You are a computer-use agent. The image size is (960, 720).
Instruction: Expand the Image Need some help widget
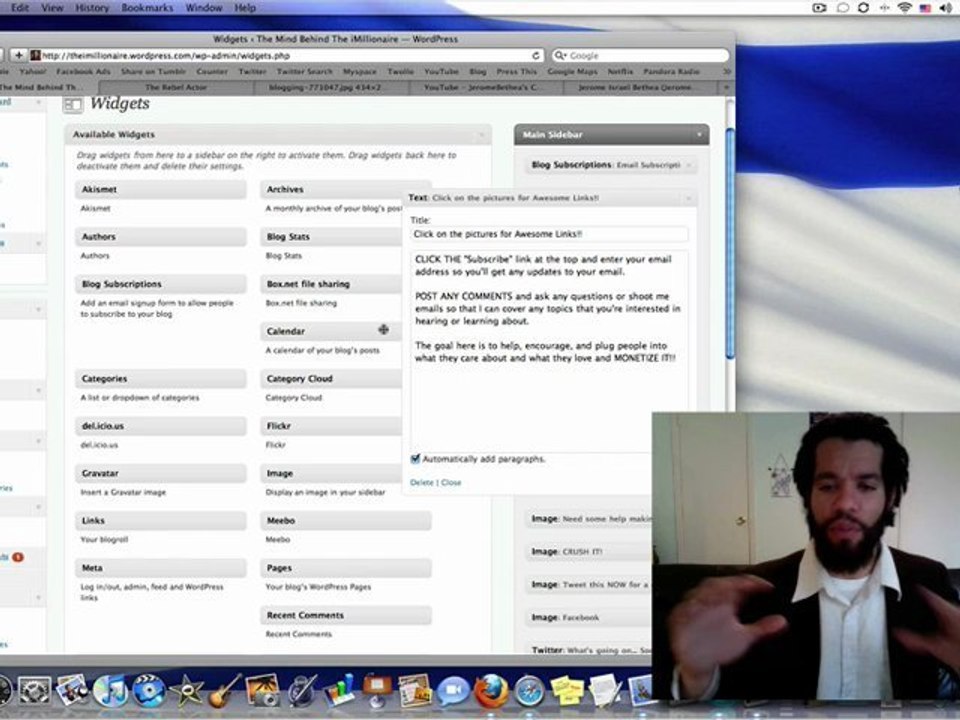[x=589, y=519]
